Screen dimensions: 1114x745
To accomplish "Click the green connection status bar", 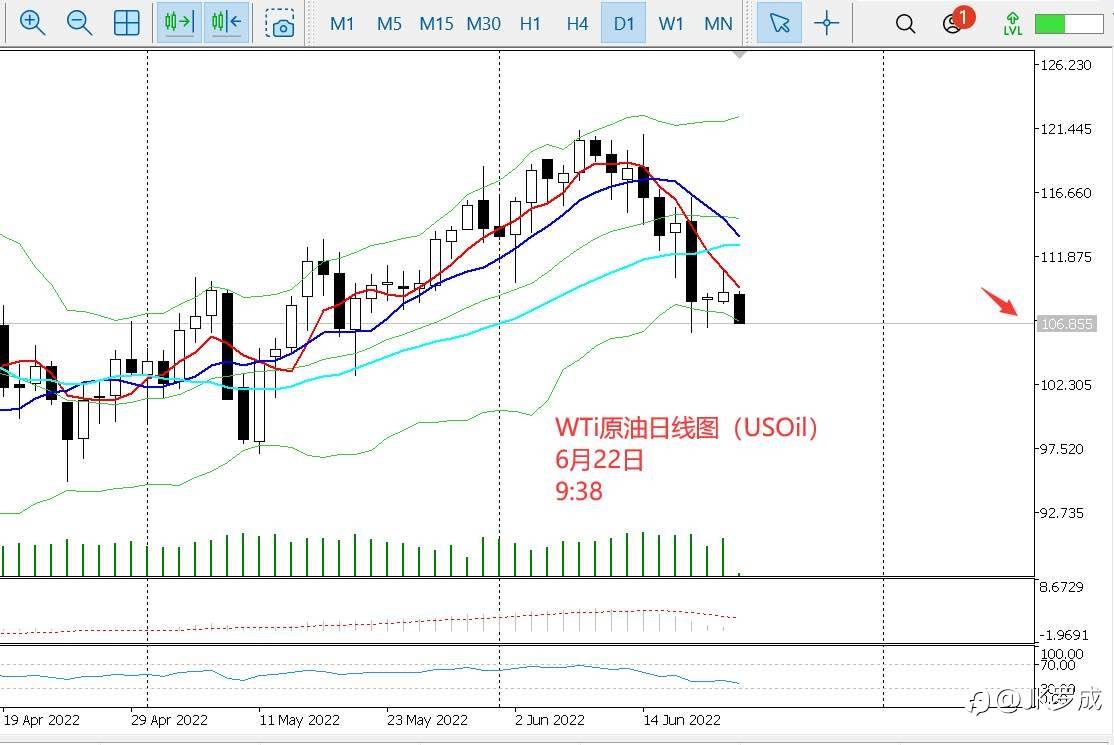I will point(1069,24).
